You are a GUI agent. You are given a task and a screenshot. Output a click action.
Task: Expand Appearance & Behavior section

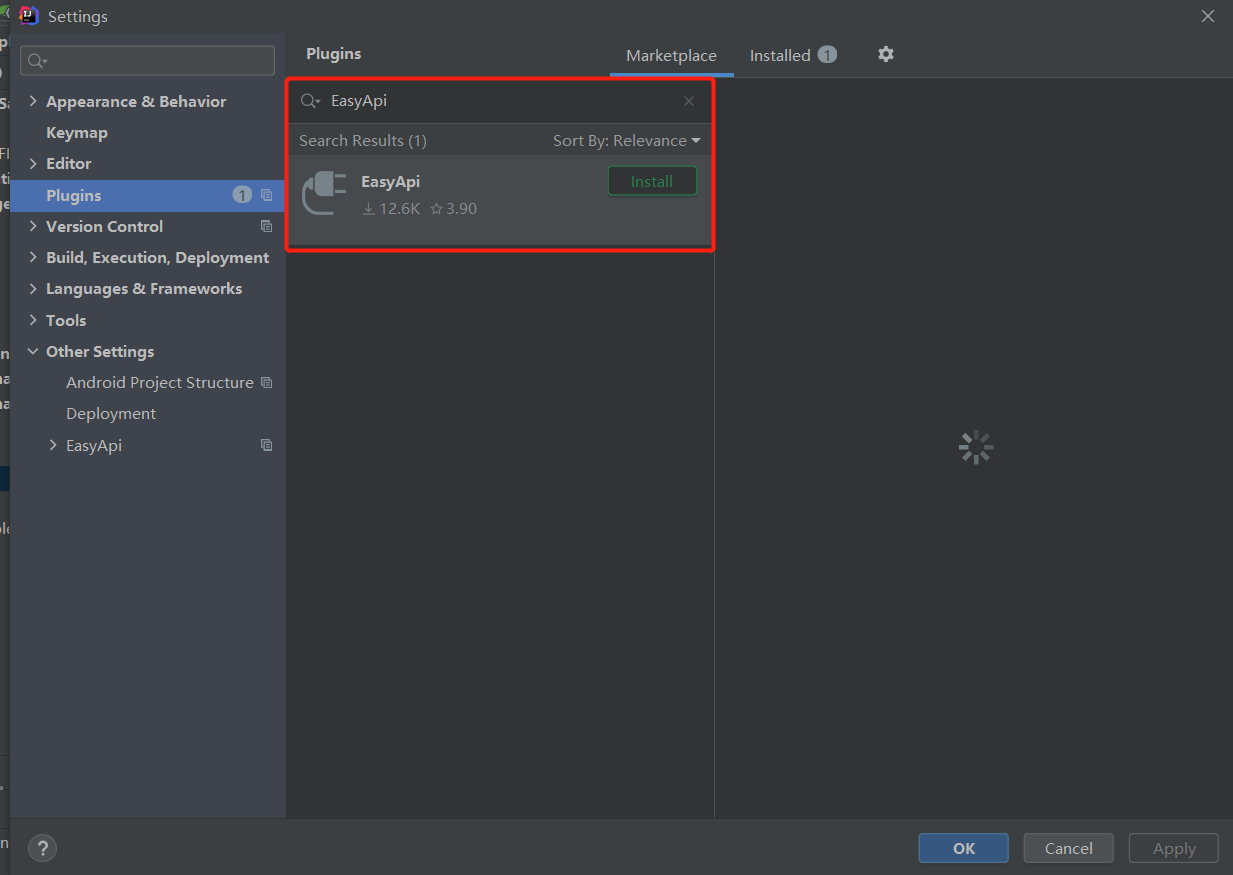click(34, 101)
